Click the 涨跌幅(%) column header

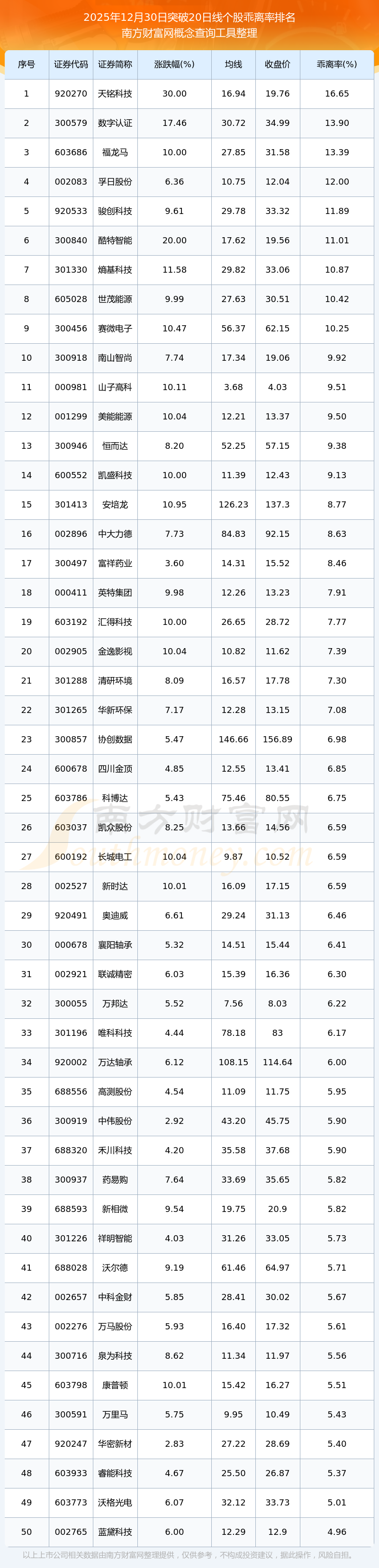tap(174, 64)
